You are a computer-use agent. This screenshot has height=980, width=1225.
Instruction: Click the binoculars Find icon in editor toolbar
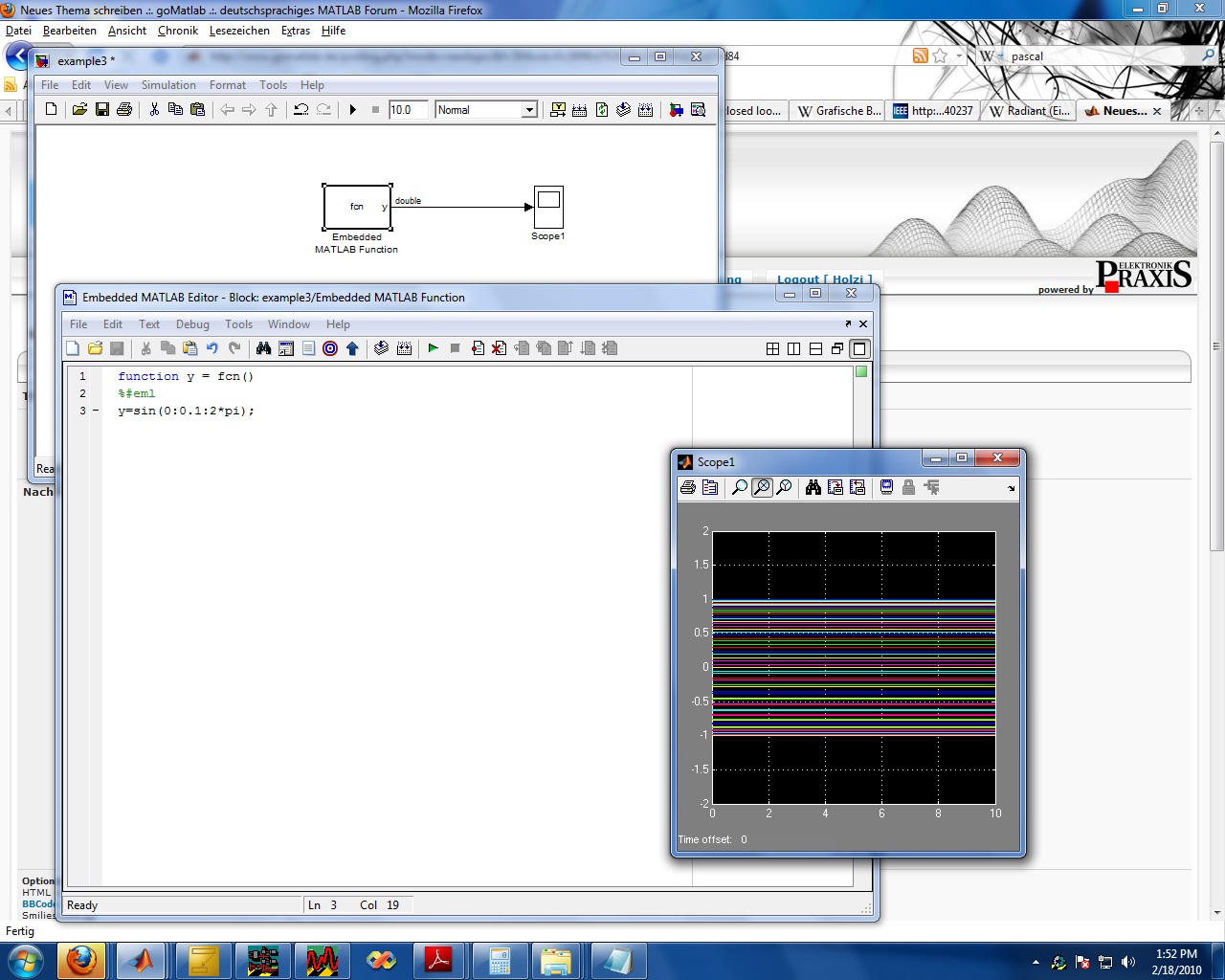point(263,348)
